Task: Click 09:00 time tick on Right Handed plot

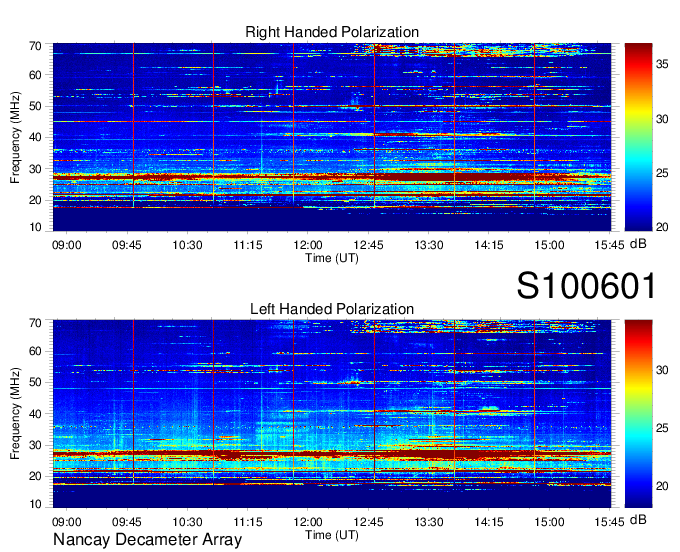Action: [67, 245]
